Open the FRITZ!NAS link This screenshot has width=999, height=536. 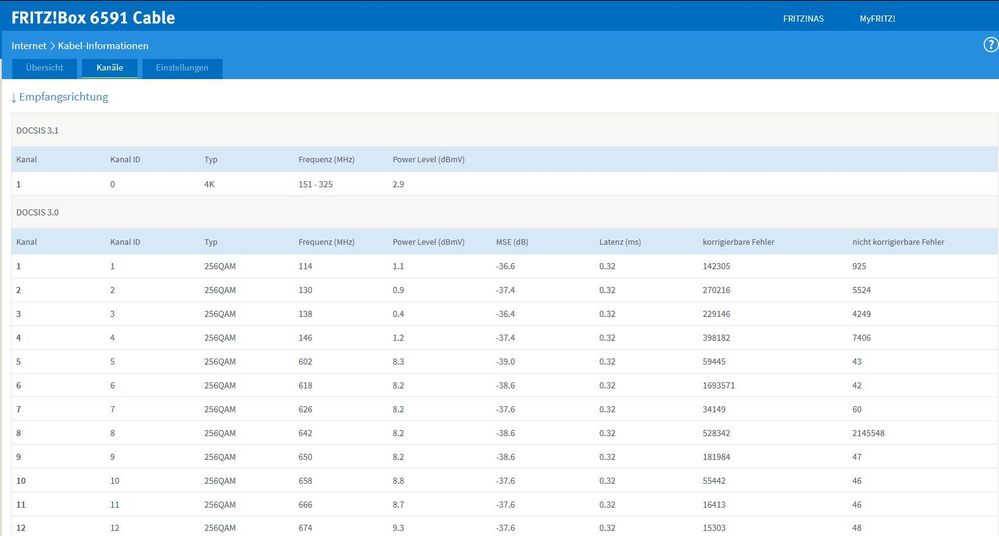(x=803, y=18)
